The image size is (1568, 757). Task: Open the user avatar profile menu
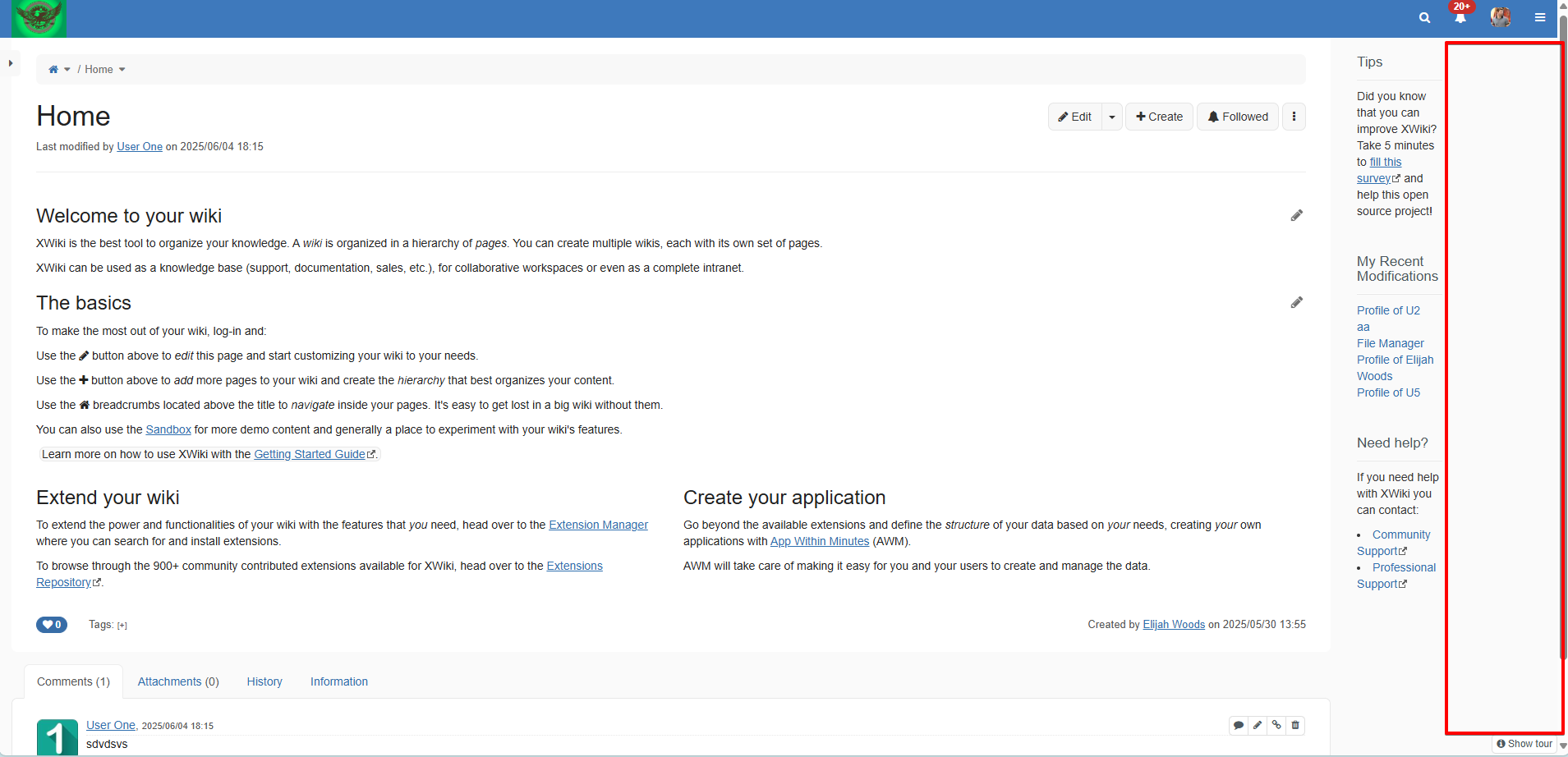(x=1501, y=17)
